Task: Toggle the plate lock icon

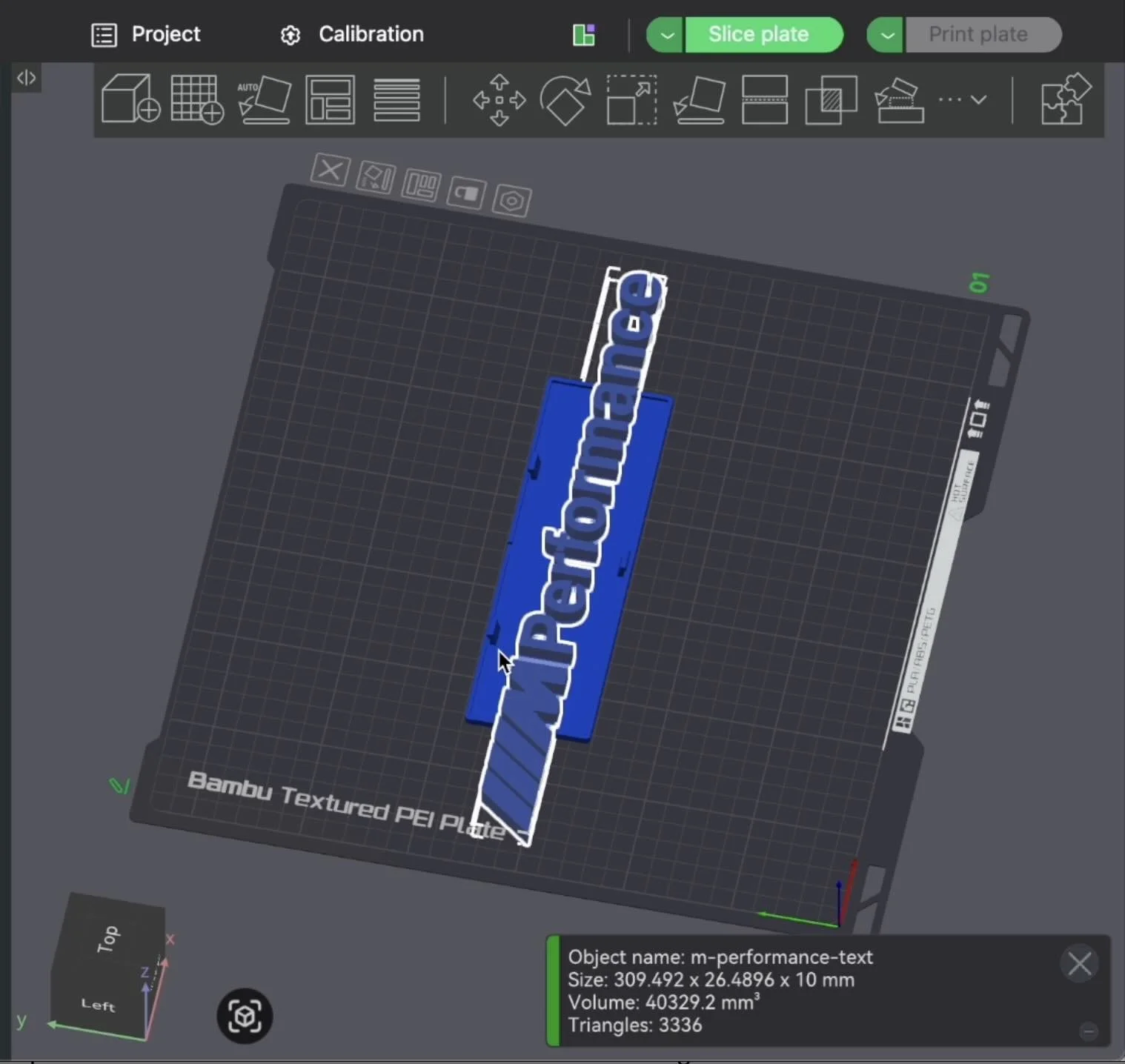Action: point(466,193)
